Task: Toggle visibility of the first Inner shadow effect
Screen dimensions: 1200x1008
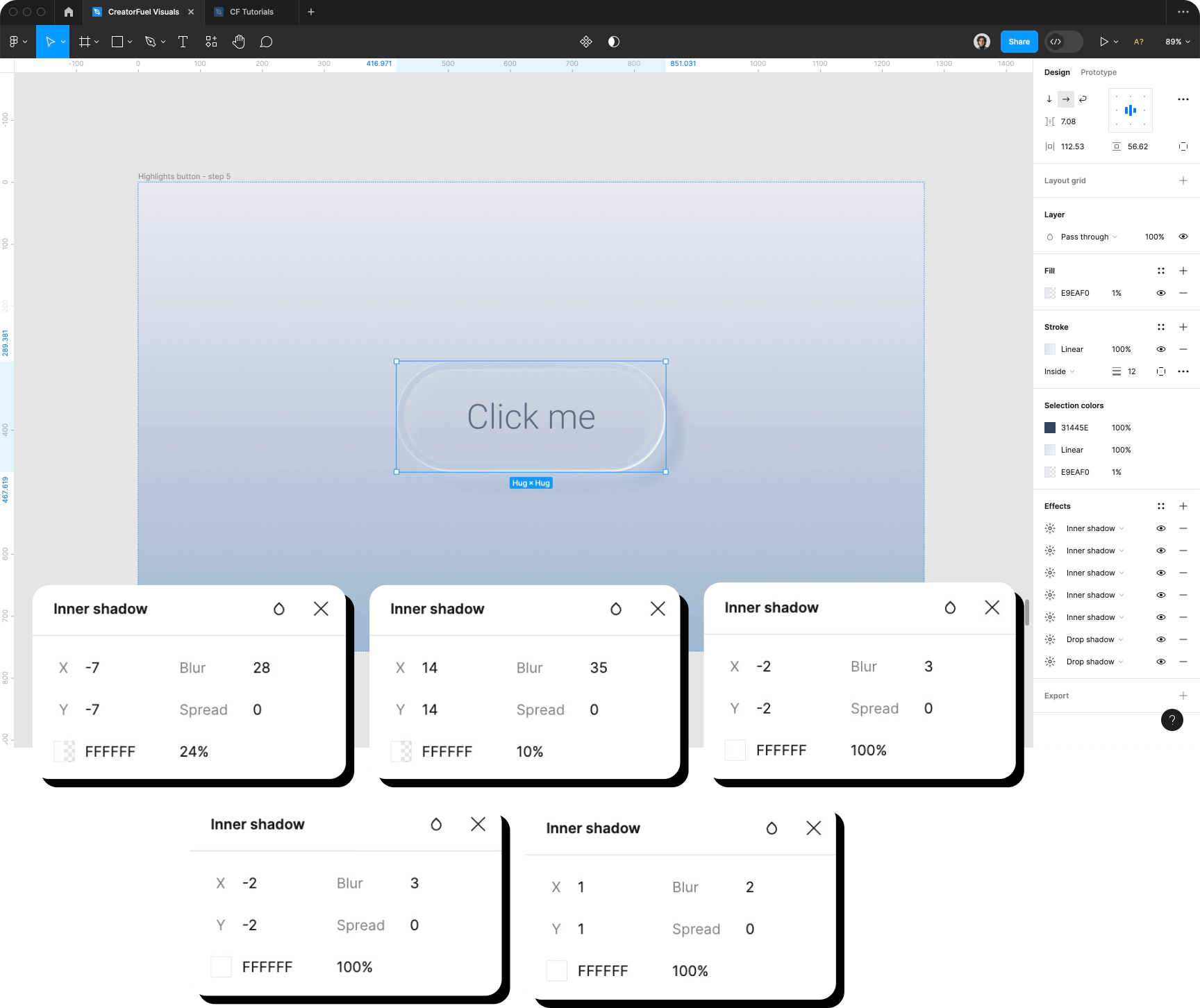Action: pos(1161,528)
